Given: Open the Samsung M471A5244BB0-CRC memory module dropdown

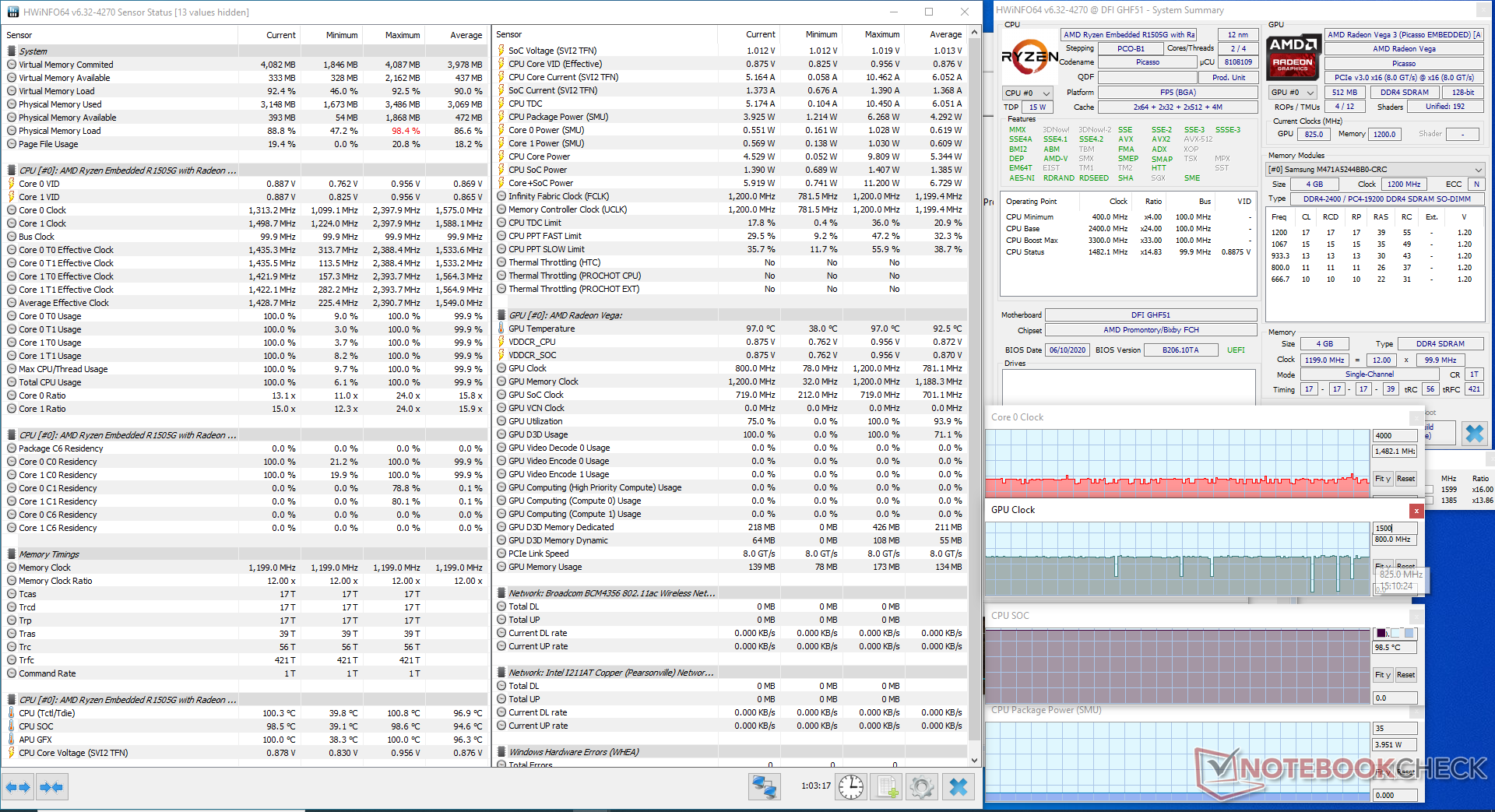Looking at the screenshot, I should click(x=1375, y=169).
